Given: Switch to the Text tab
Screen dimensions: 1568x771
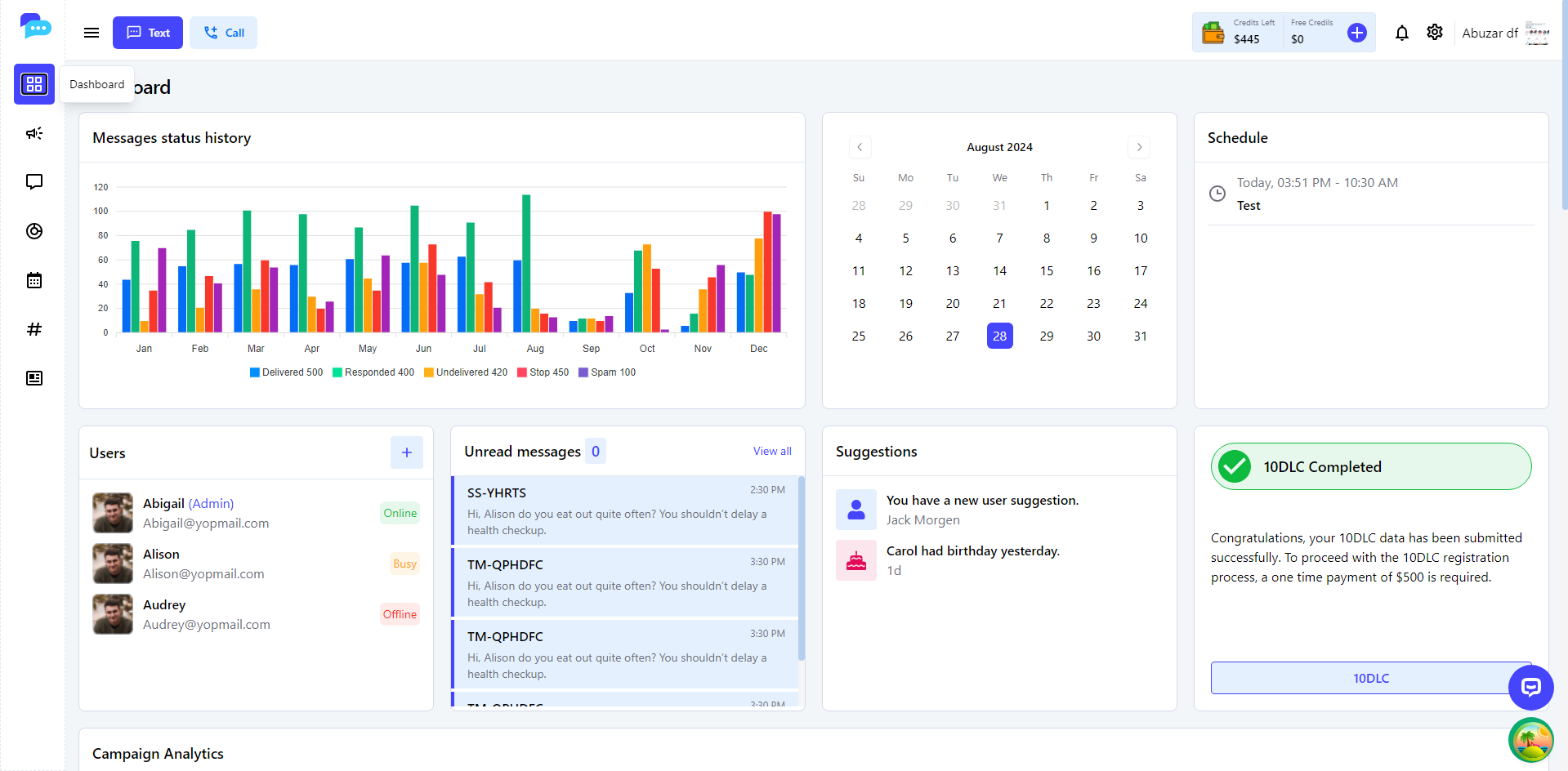Looking at the screenshot, I should pyautogui.click(x=147, y=33).
